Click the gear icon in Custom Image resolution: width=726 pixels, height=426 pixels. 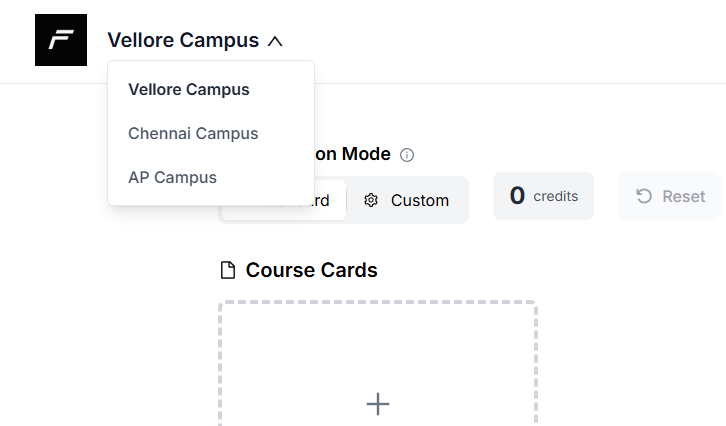[x=371, y=200]
